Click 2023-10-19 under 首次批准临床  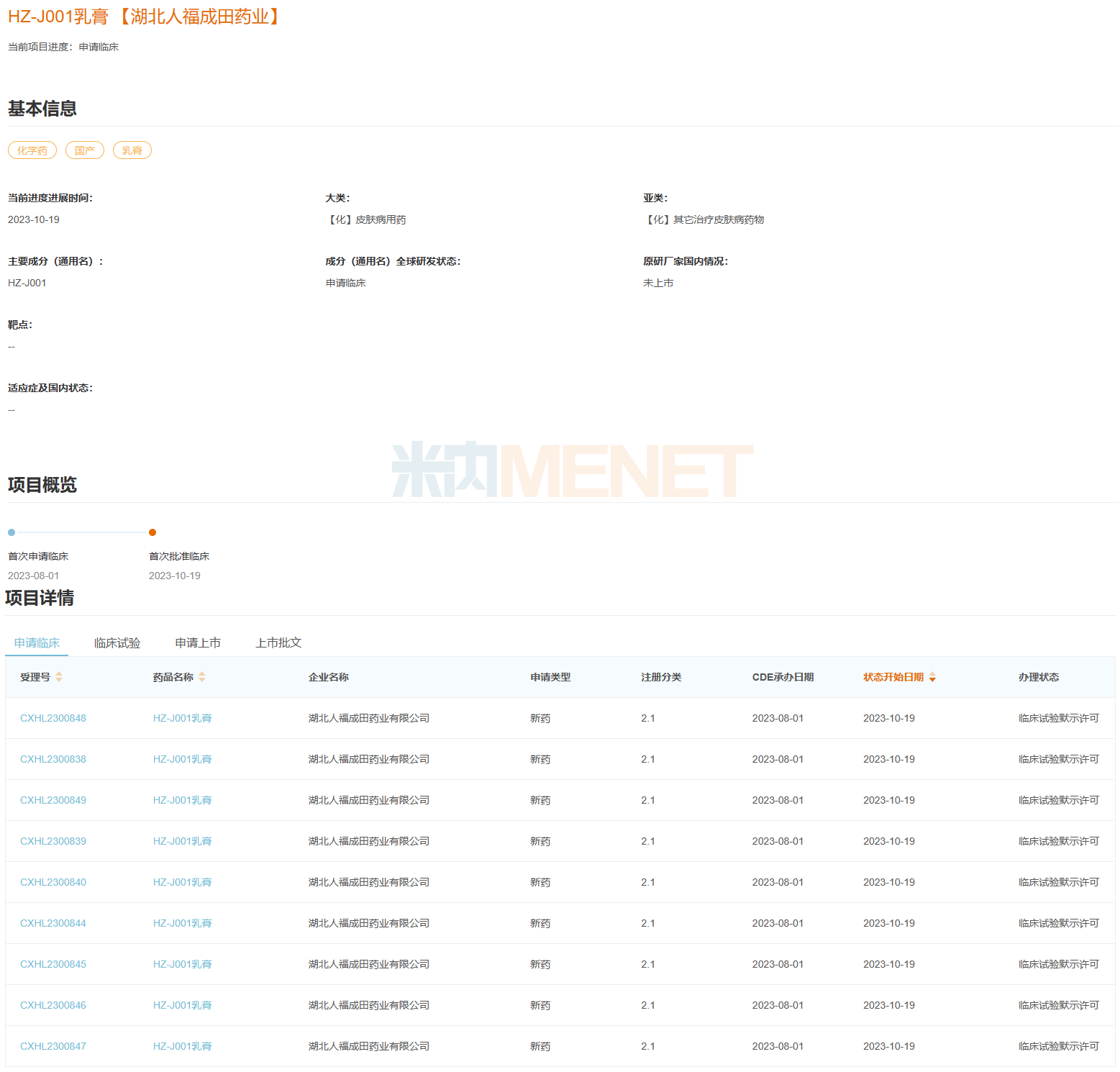click(x=175, y=576)
